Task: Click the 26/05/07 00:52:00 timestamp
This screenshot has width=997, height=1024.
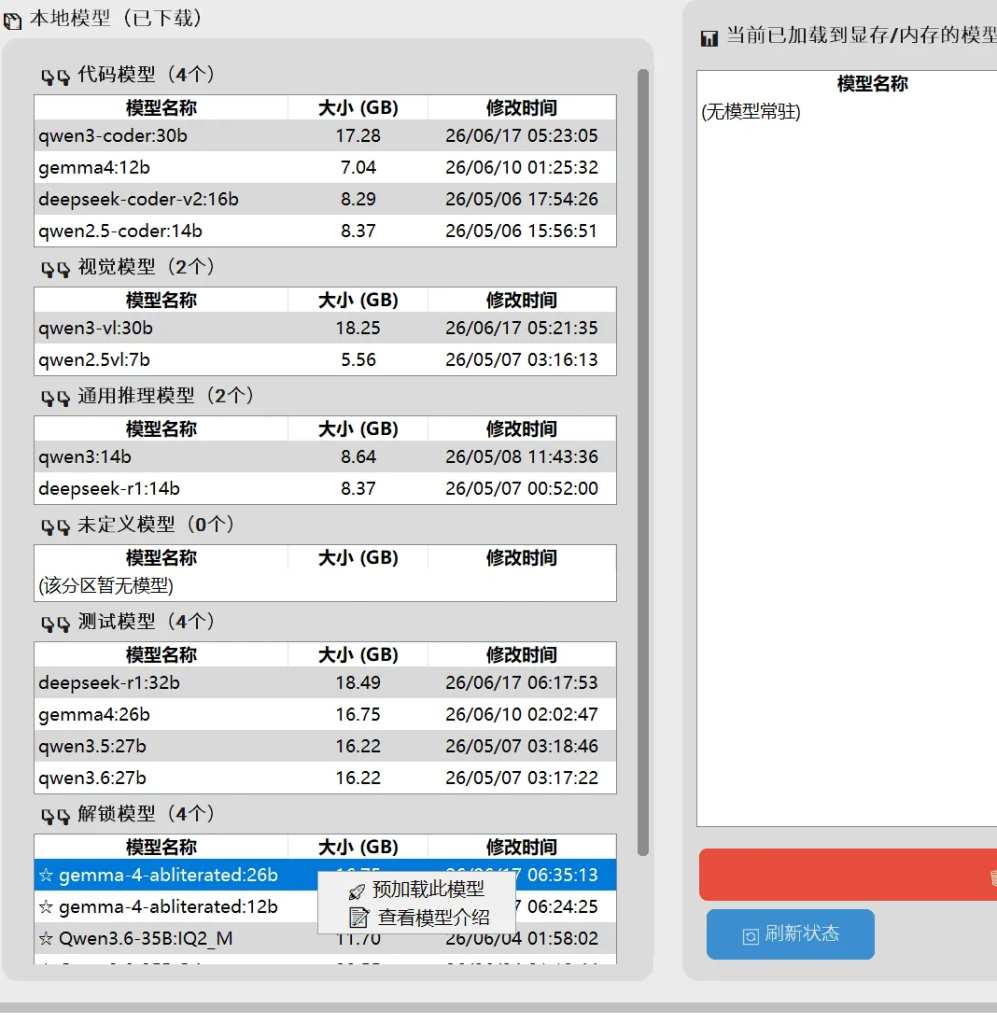Action: (x=522, y=488)
